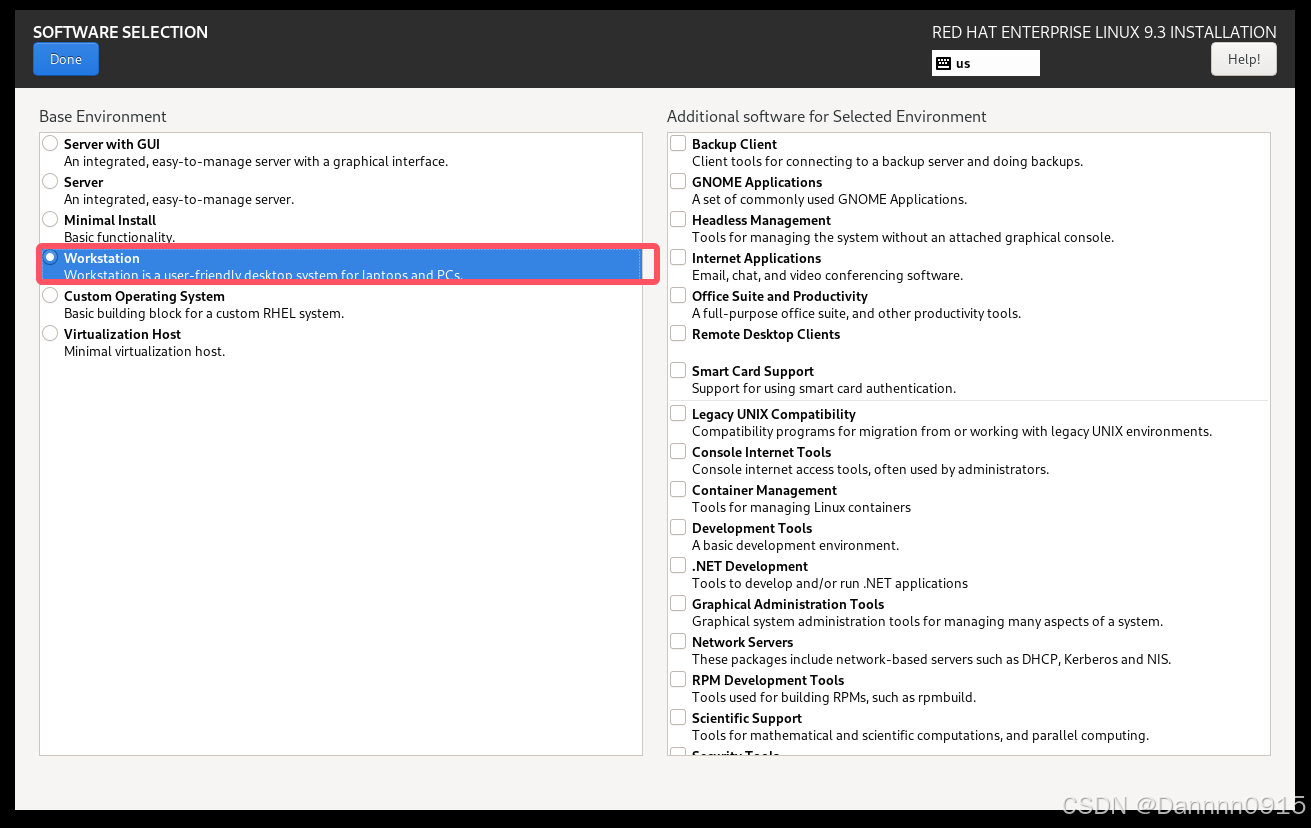The width and height of the screenshot is (1311, 828).
Task: Tick Office Suite and Productivity checkbox
Action: 678,296
